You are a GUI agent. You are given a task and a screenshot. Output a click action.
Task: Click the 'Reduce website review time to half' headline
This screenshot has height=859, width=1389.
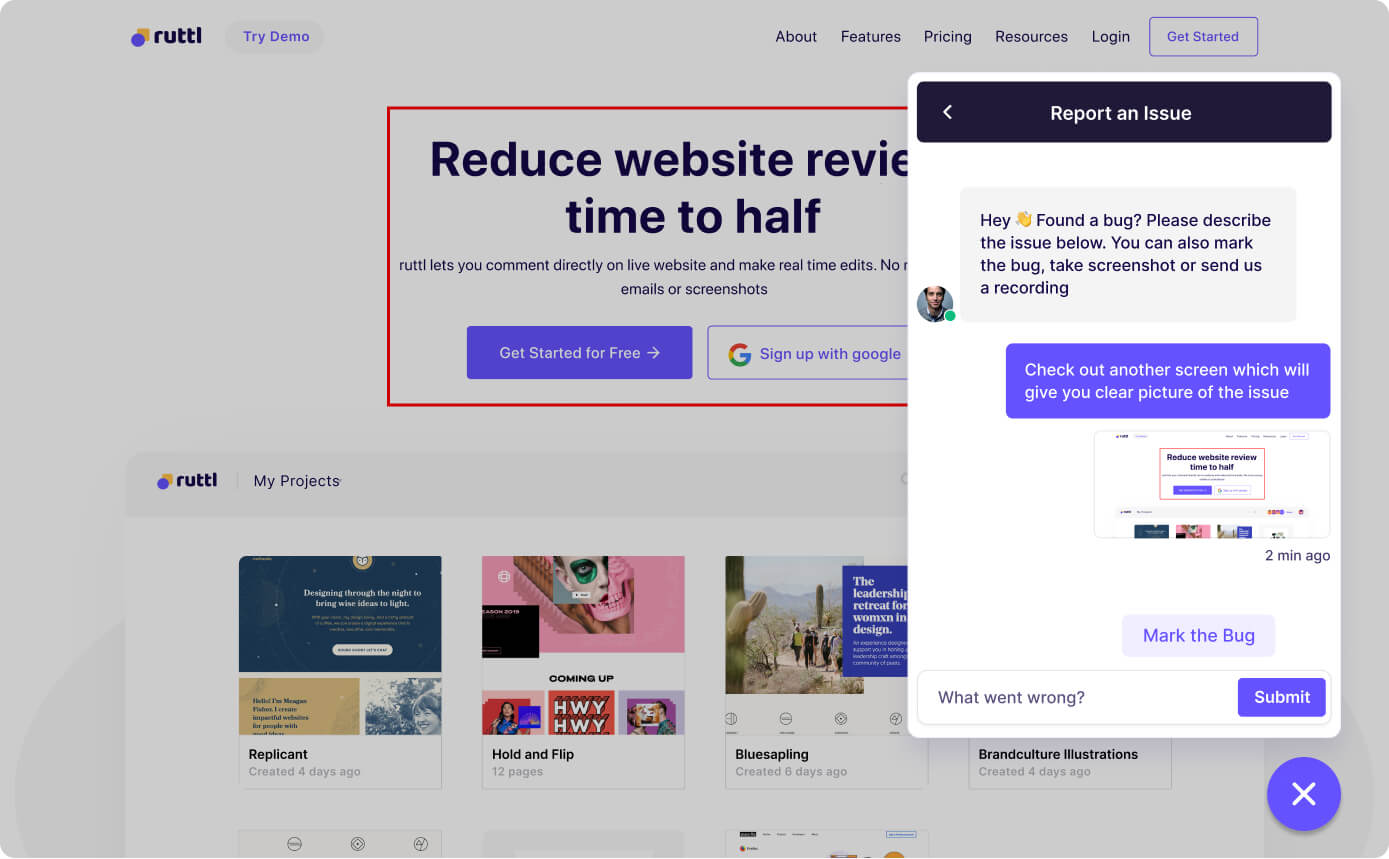coord(670,187)
